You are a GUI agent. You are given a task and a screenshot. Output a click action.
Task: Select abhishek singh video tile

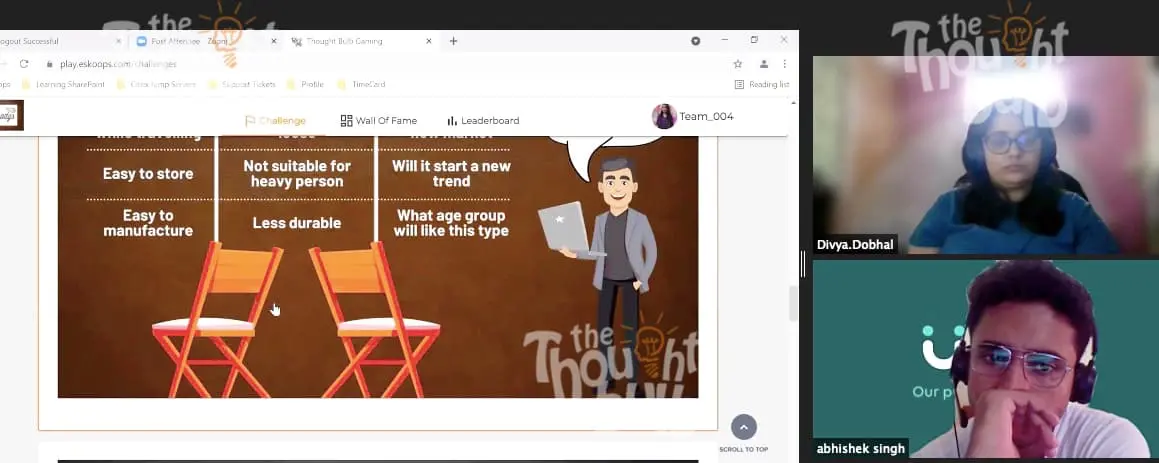[986, 359]
